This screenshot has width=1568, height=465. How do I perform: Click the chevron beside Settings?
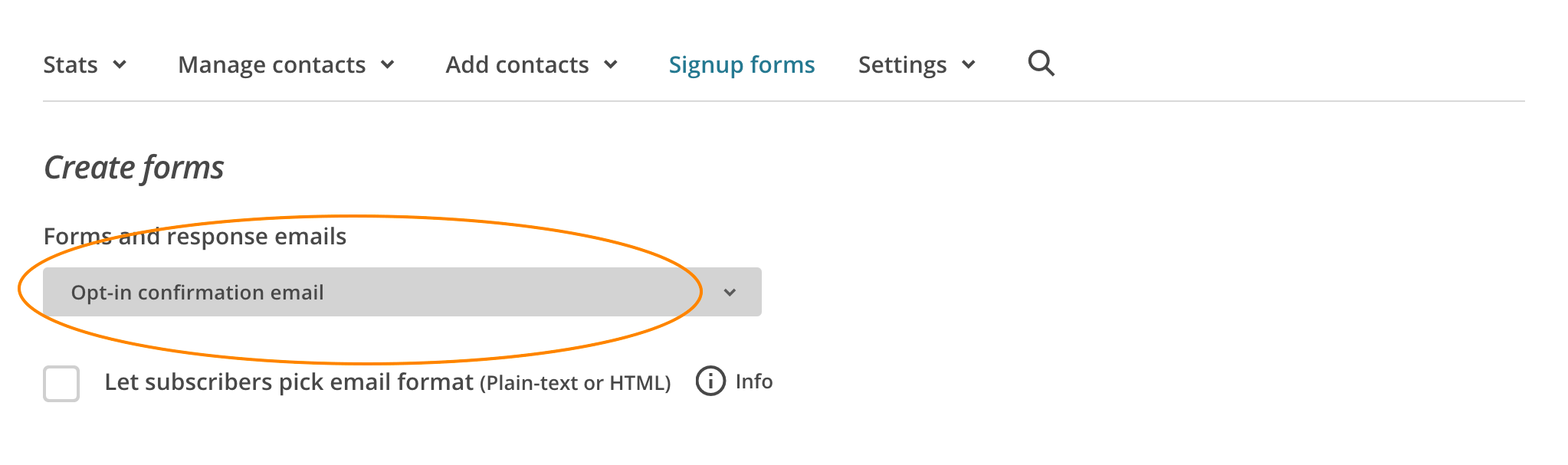969,67
